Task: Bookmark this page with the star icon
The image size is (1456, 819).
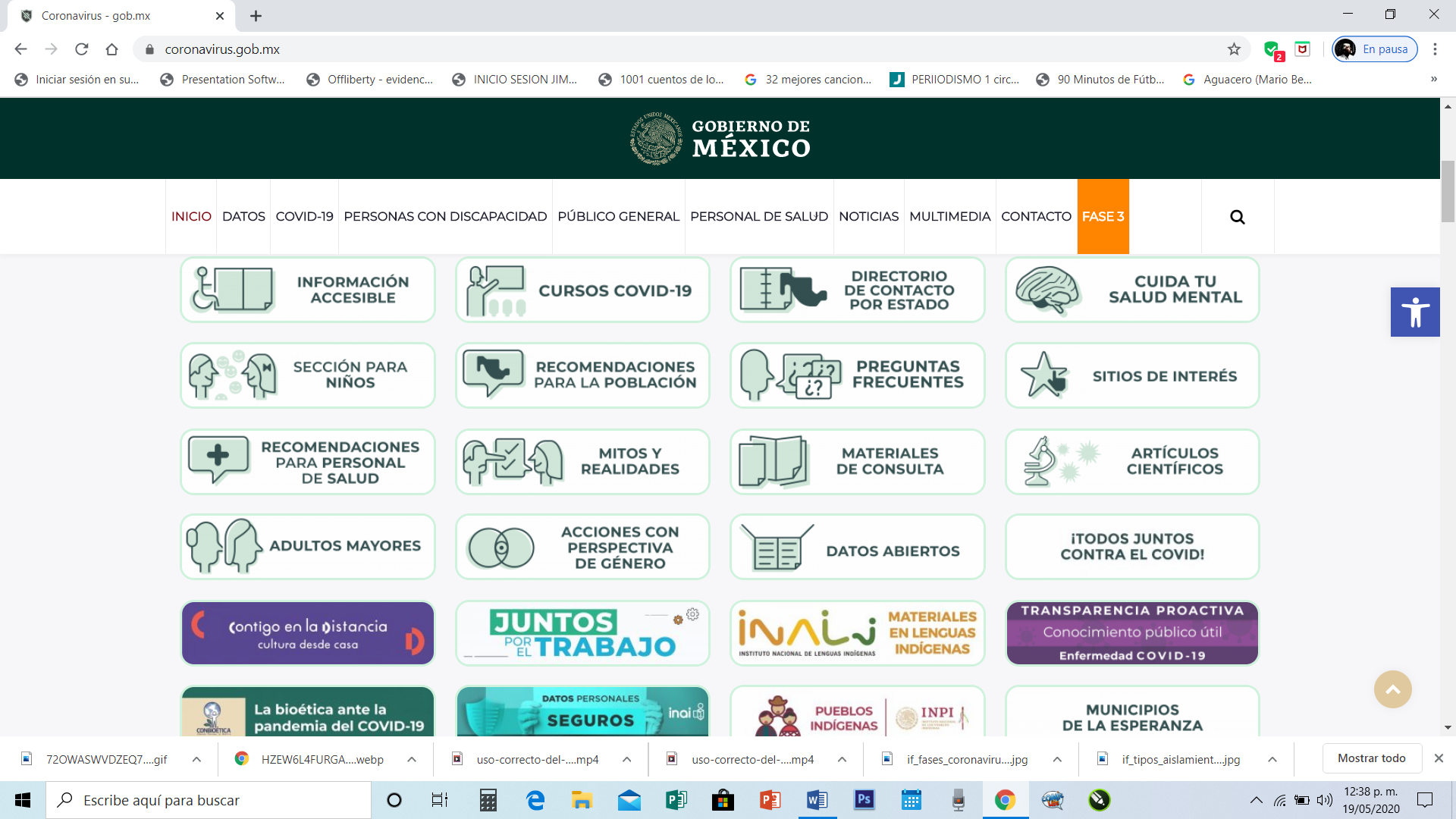Action: 1234,49
